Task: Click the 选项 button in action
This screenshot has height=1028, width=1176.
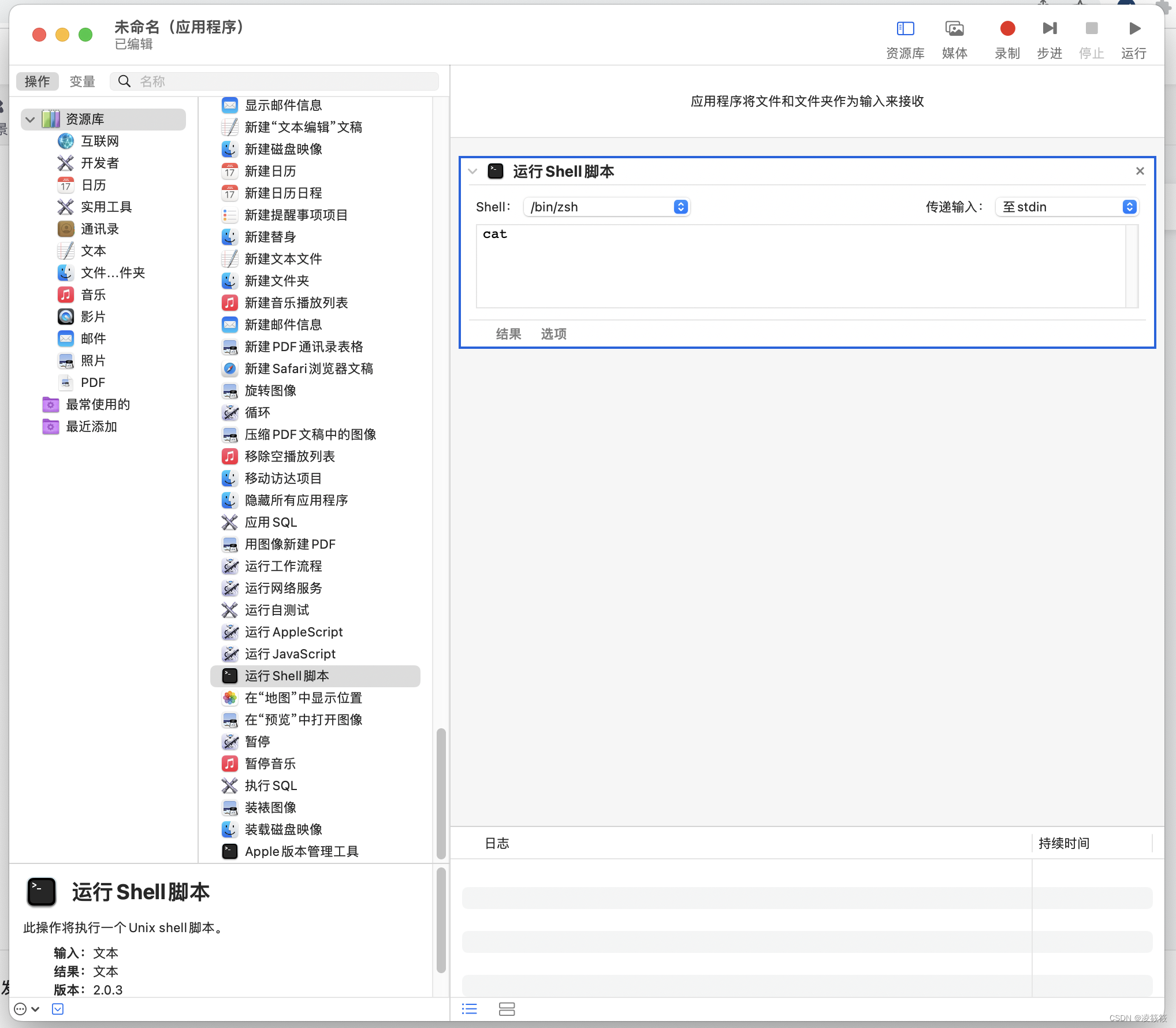Action: coord(553,334)
